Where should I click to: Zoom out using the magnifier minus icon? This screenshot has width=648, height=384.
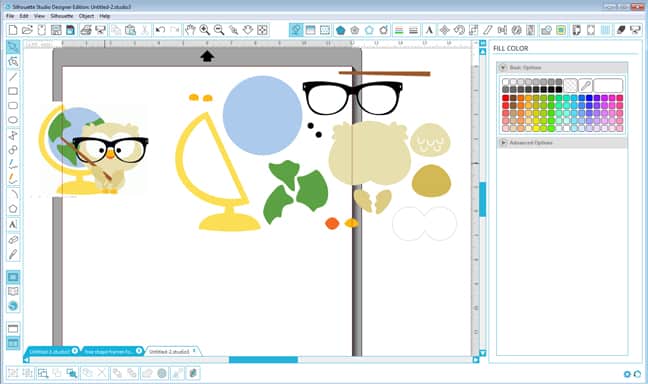[219, 30]
